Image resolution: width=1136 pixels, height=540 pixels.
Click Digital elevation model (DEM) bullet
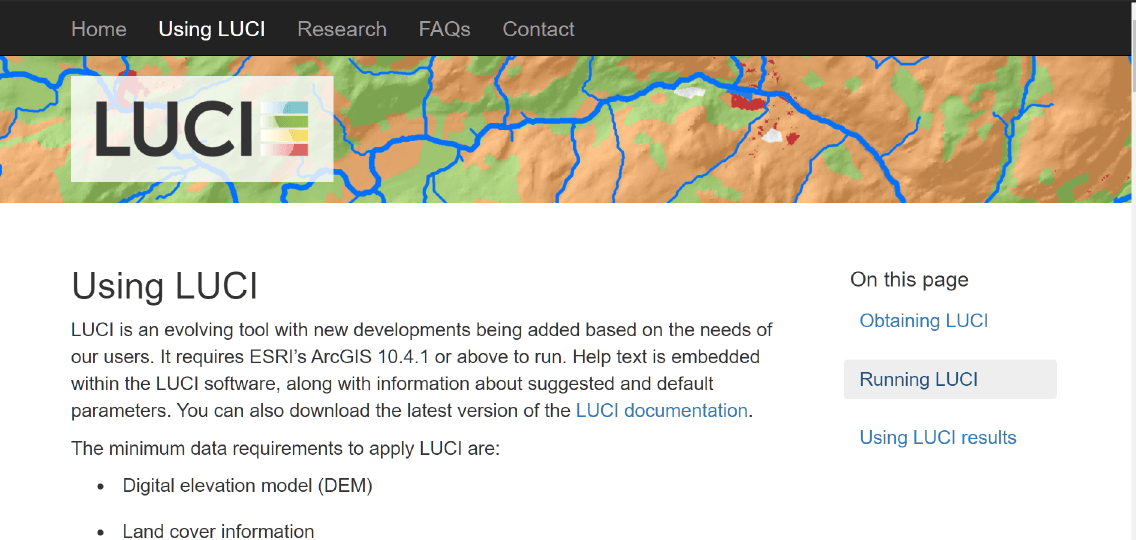[247, 486]
